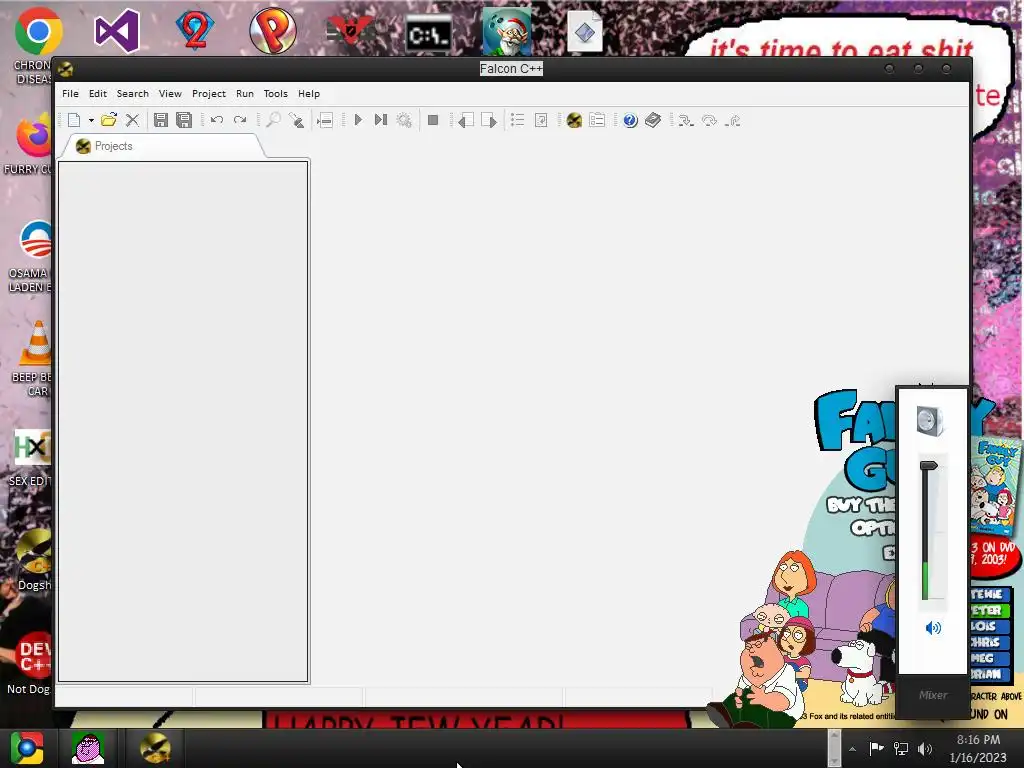Screen dimensions: 1024x768
Task: Click the Step Into debug icon
Action: 685,120
